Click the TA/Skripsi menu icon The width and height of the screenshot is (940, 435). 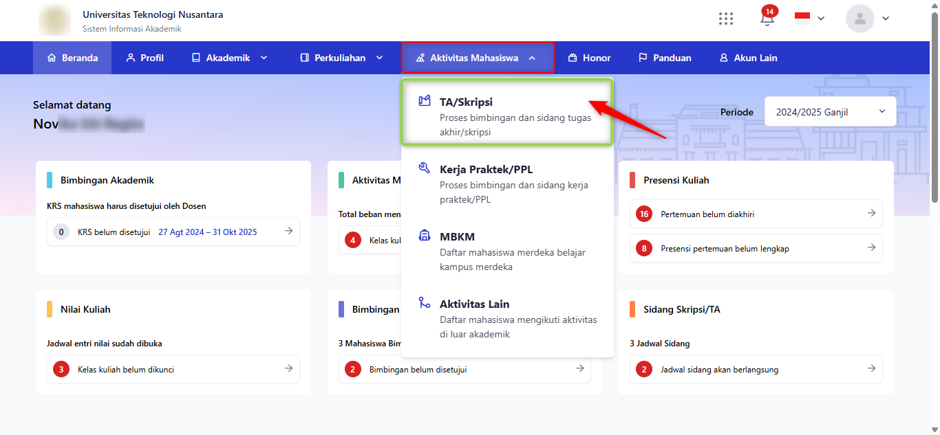click(424, 101)
